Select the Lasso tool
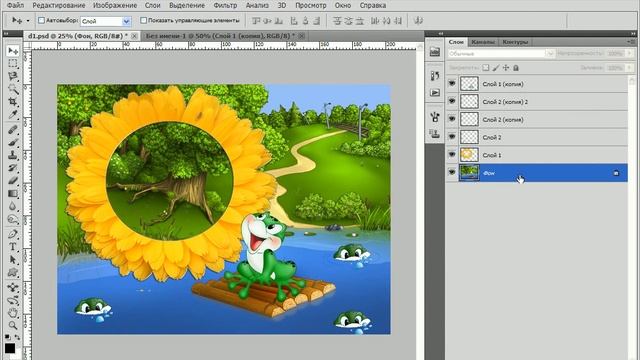The width and height of the screenshot is (640, 360). 13,76
